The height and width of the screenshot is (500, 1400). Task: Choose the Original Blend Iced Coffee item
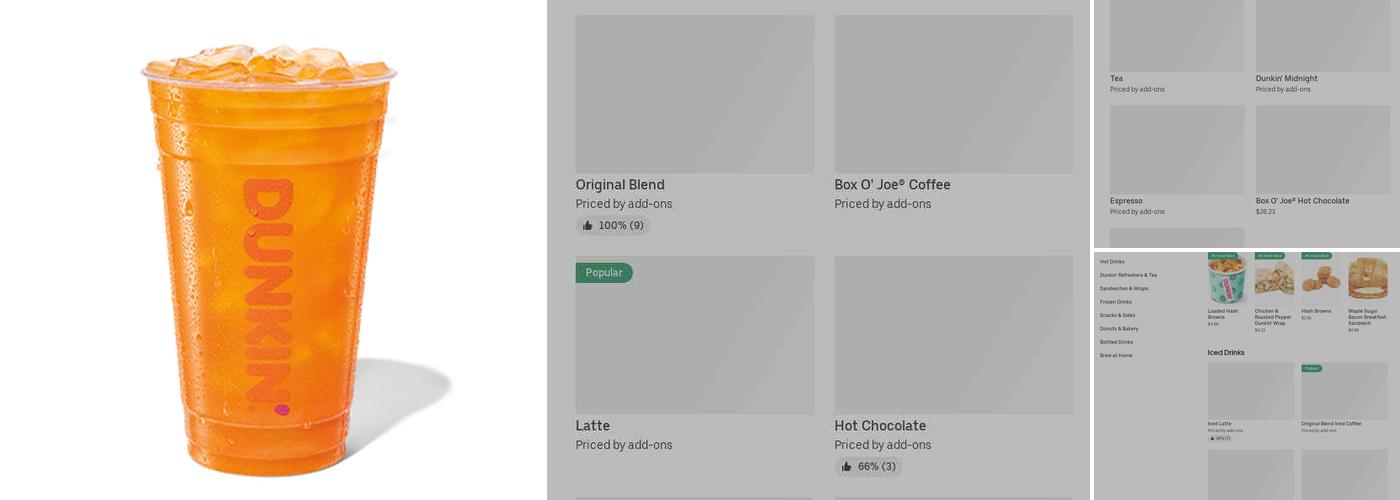coord(1331,424)
